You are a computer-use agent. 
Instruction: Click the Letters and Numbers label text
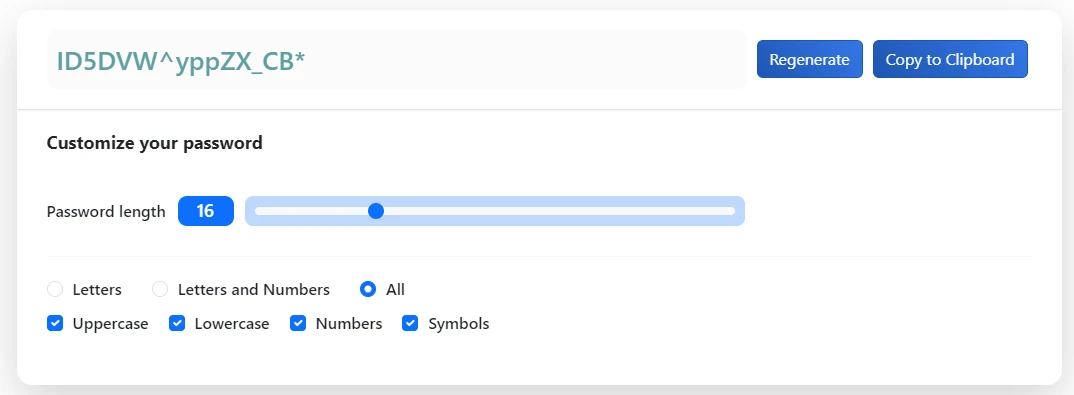click(x=253, y=290)
